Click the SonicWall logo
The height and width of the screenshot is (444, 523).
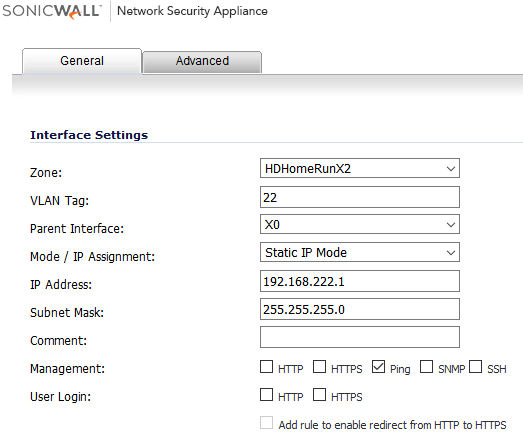[51, 11]
